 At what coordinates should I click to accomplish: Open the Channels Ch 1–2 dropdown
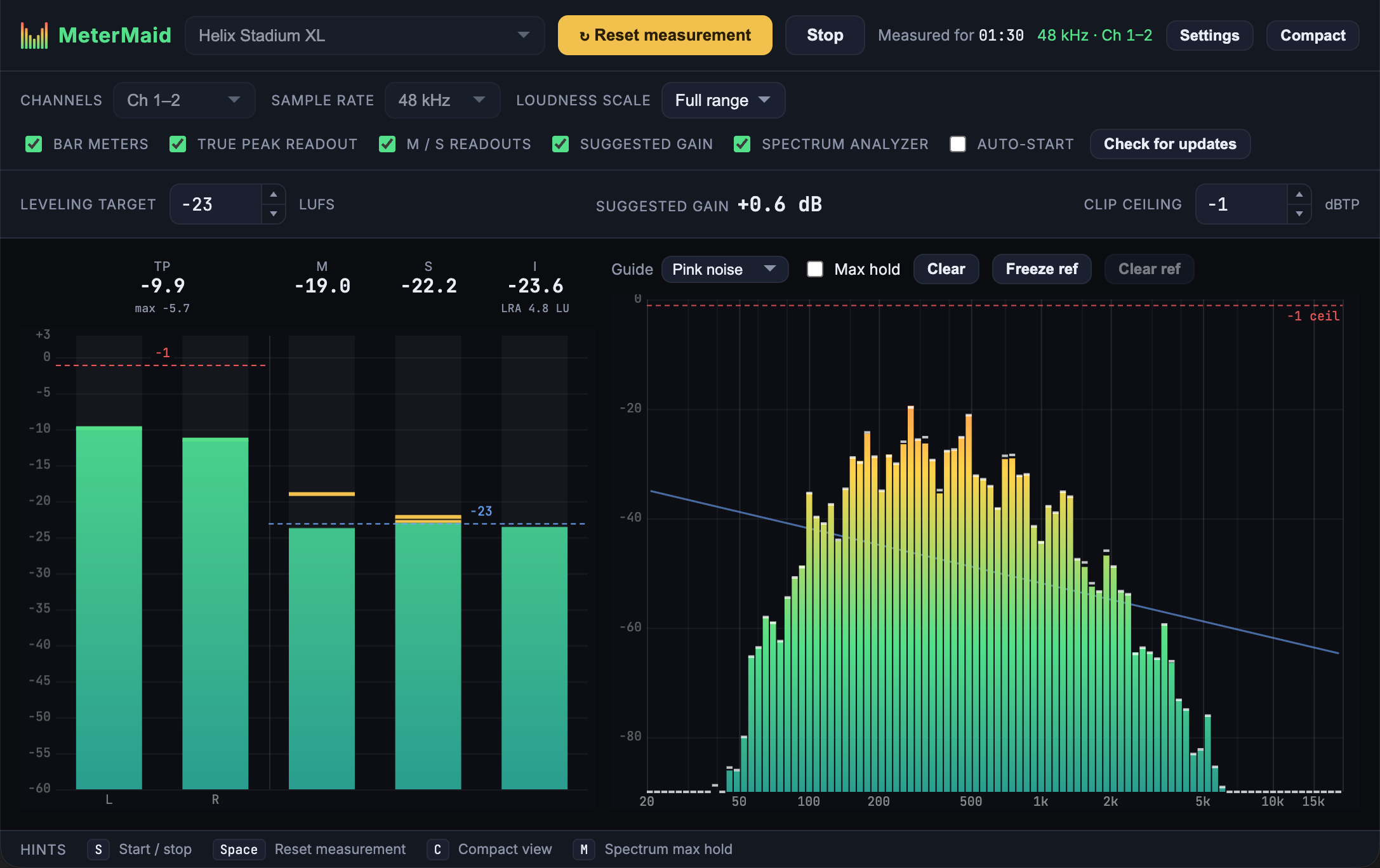184,100
